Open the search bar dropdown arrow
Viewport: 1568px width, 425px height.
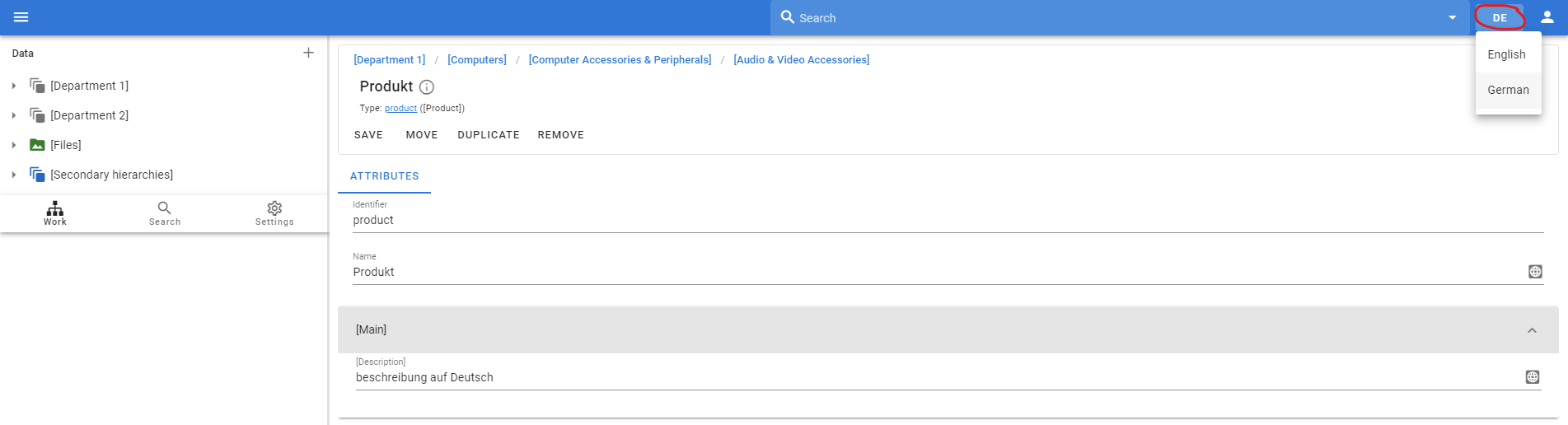point(1453,18)
